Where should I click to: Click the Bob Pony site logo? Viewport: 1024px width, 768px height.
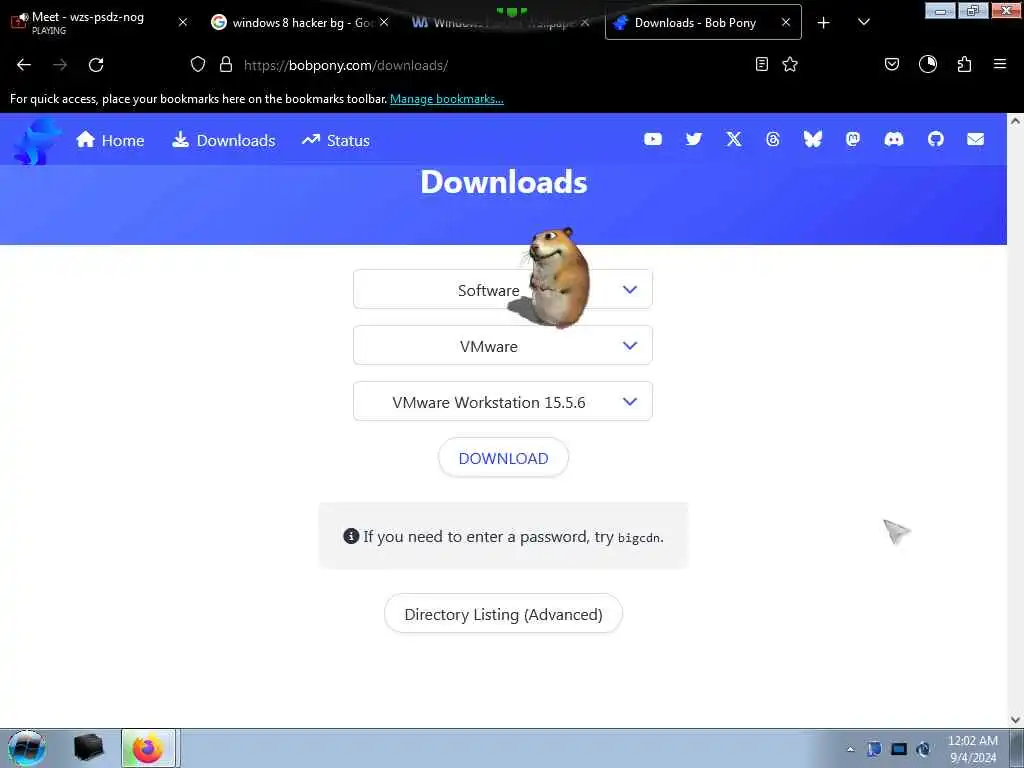[x=36, y=140]
